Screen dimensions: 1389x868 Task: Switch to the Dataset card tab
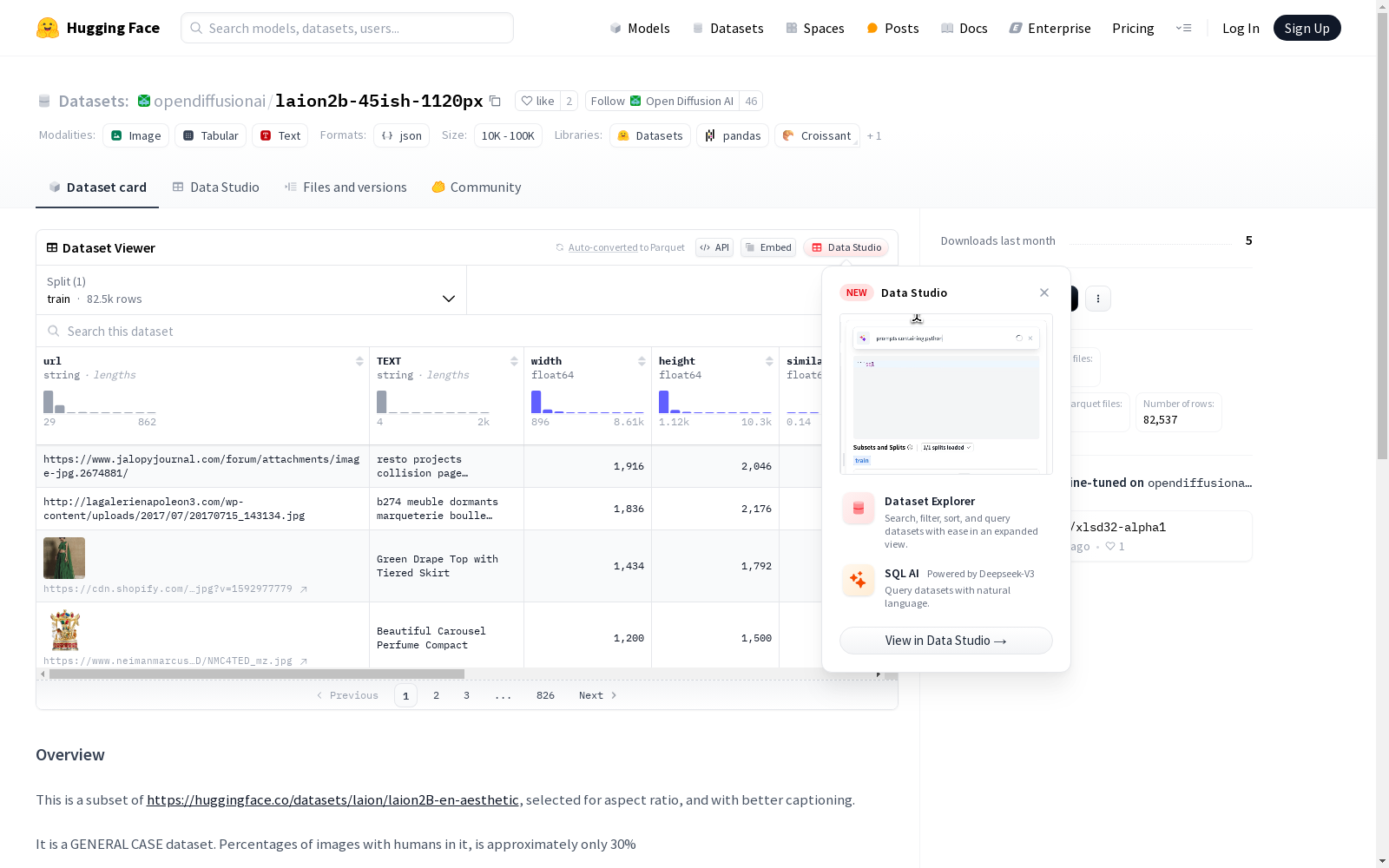point(97,187)
